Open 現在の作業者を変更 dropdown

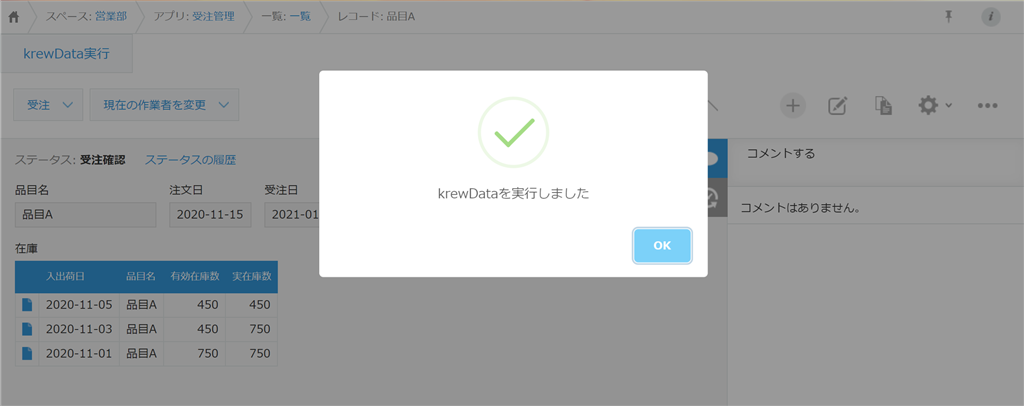click(164, 105)
